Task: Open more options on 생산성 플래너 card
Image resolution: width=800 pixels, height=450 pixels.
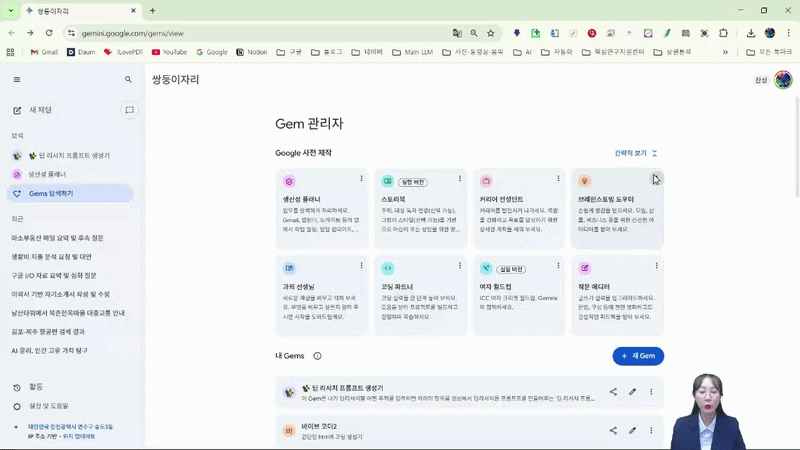Action: pos(362,179)
